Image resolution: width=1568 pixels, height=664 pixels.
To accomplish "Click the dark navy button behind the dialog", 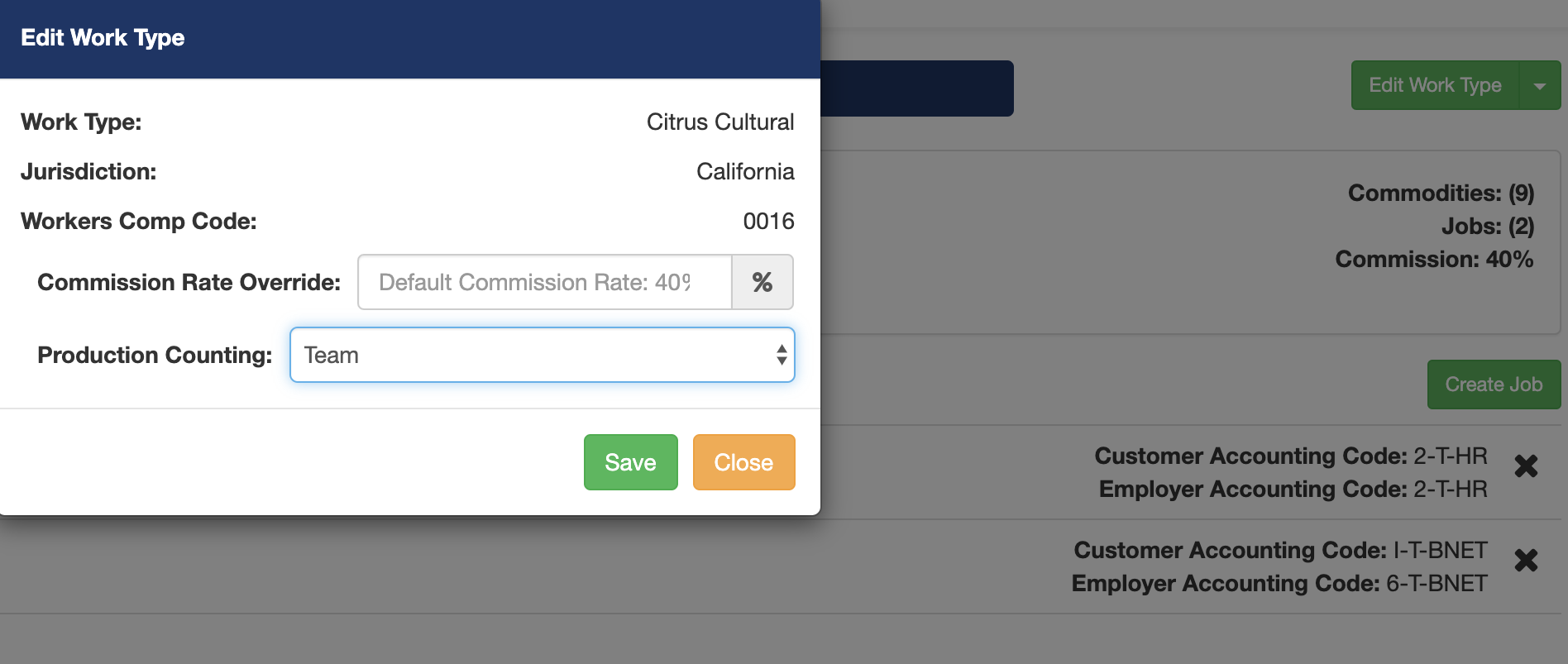I will [918, 88].
